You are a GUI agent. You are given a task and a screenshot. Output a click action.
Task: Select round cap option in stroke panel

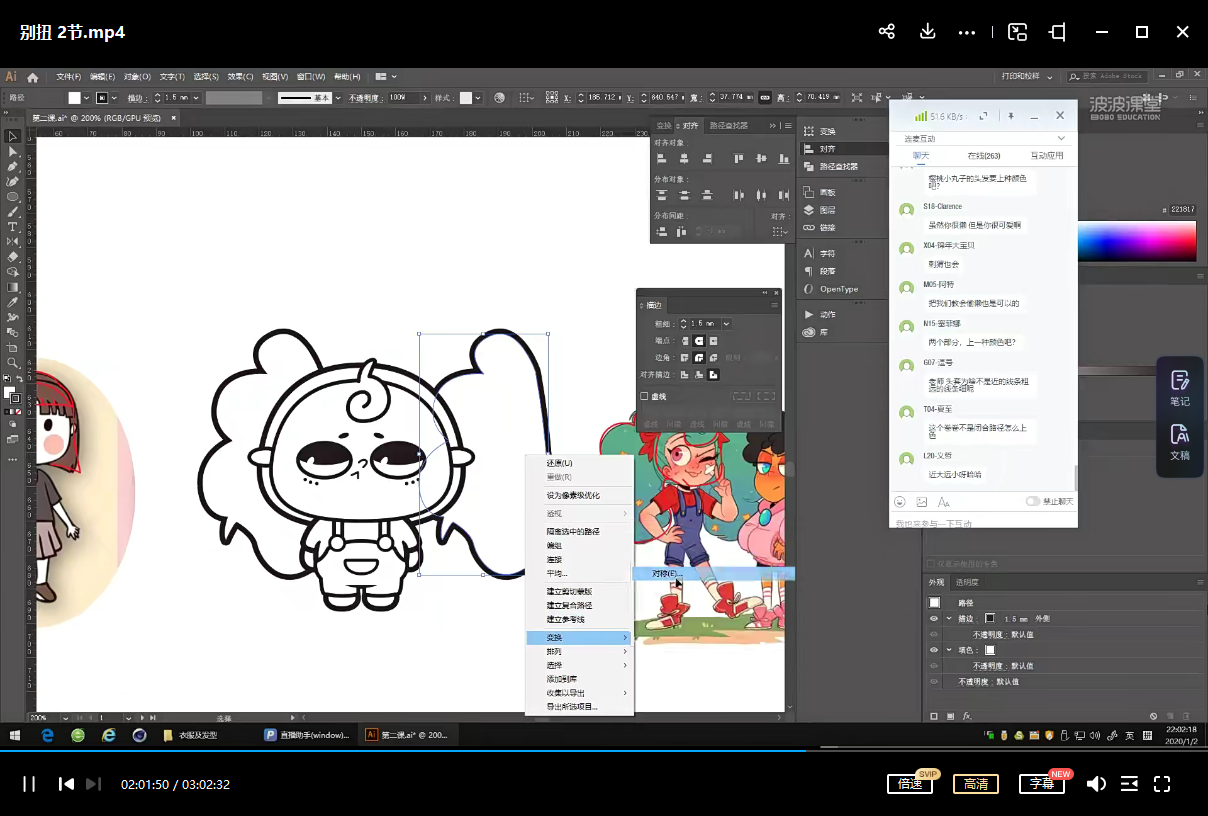pos(699,341)
